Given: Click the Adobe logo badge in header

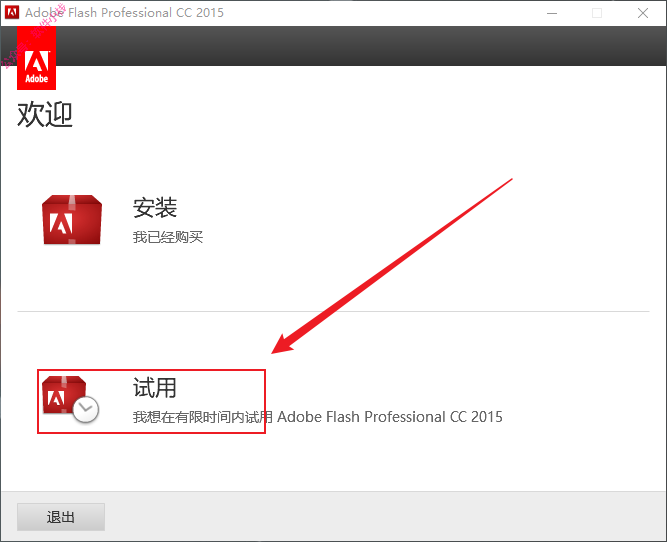Looking at the screenshot, I should [37, 58].
